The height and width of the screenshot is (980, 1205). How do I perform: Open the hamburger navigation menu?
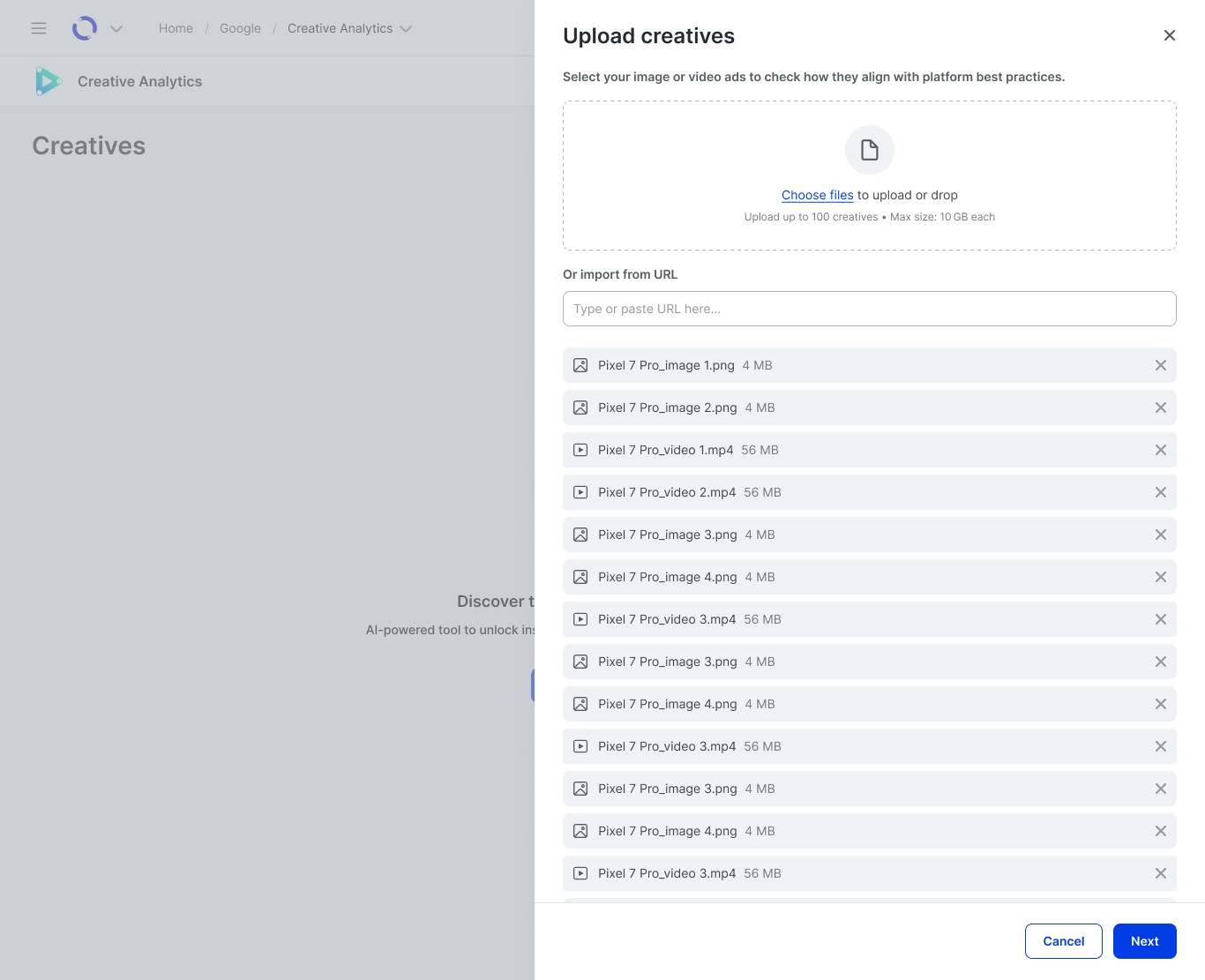pos(39,28)
